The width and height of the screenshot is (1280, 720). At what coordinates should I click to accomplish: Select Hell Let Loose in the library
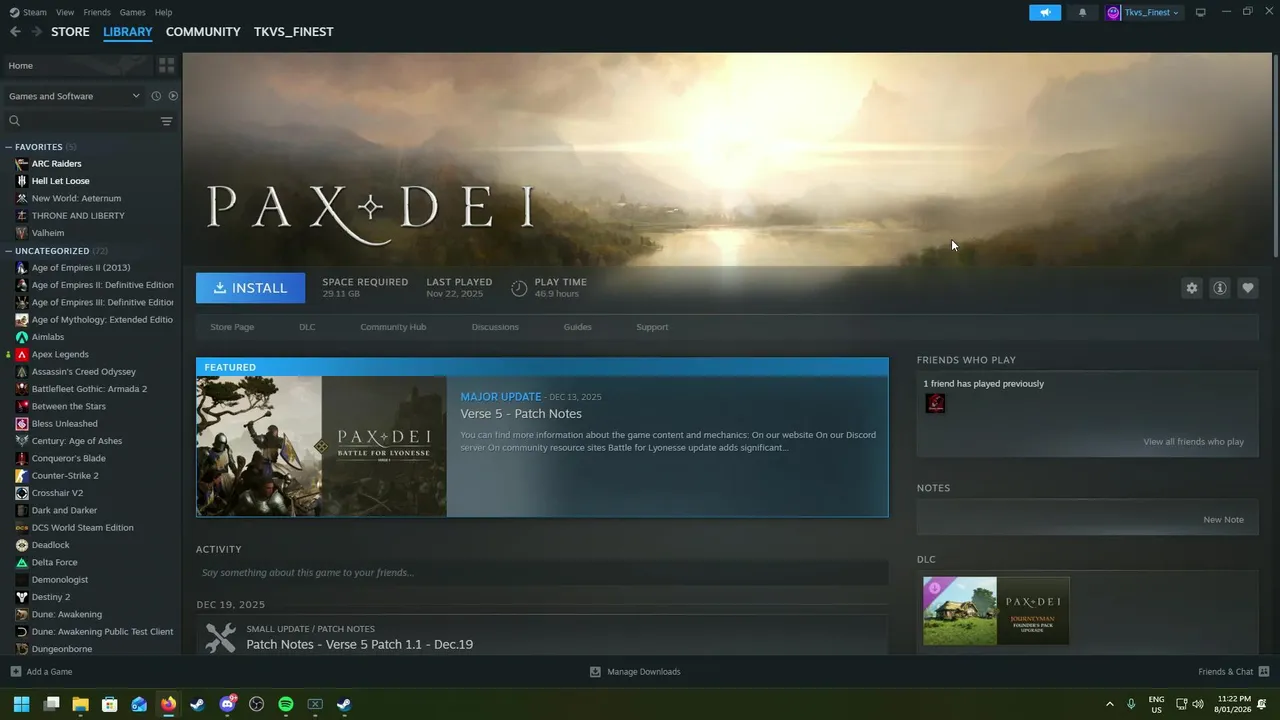(x=61, y=181)
